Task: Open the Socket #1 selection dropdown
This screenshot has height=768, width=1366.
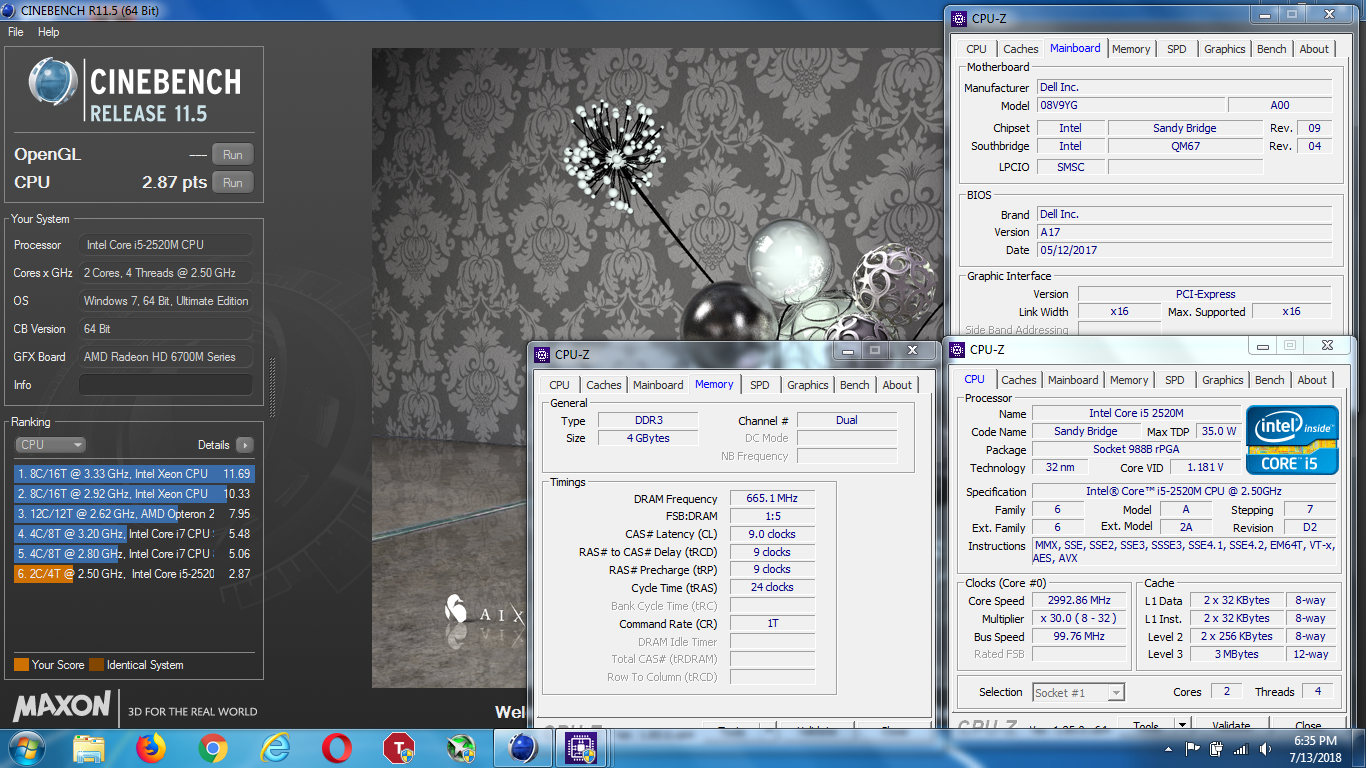Action: [x=1078, y=692]
